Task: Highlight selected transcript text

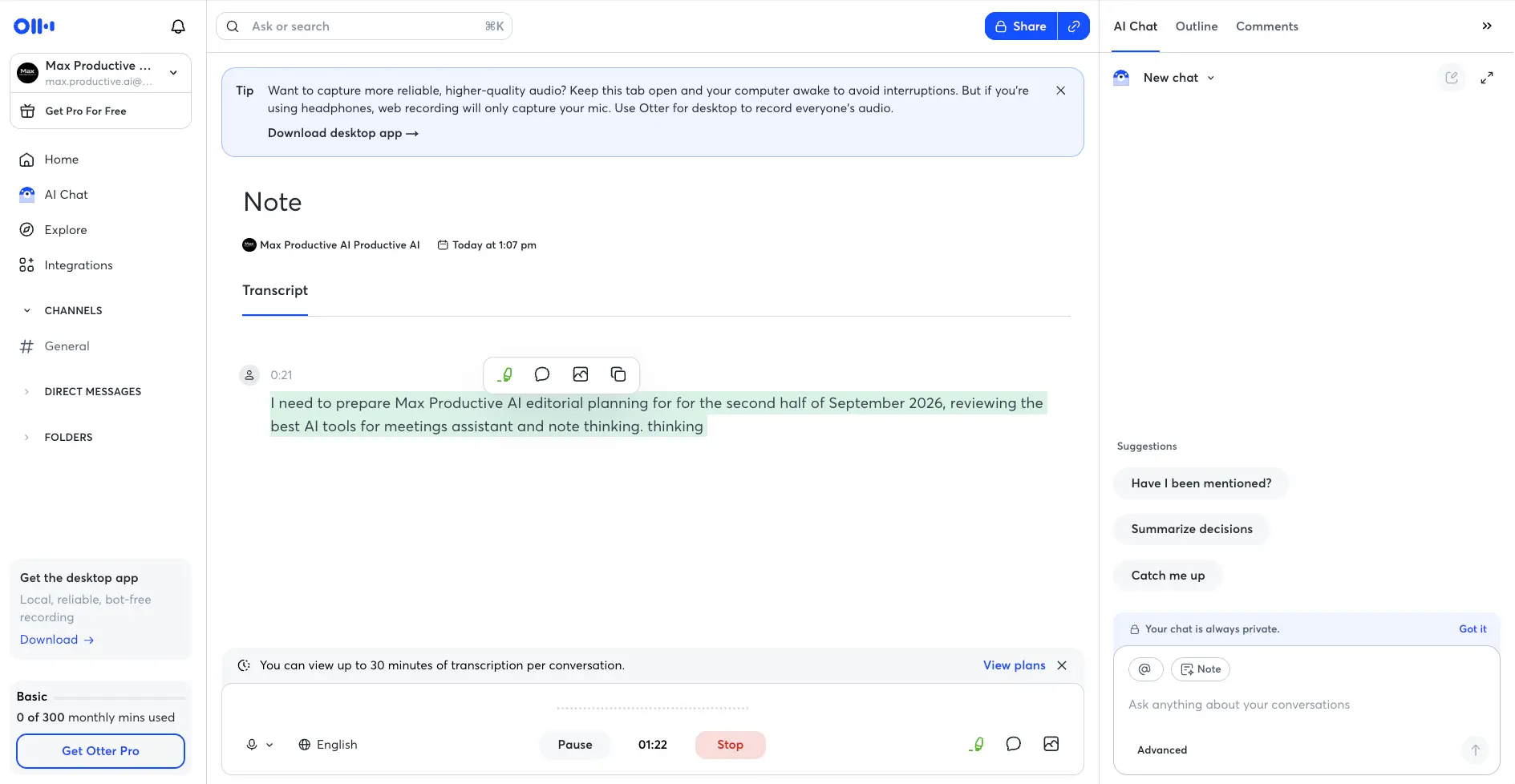Action: click(x=504, y=374)
